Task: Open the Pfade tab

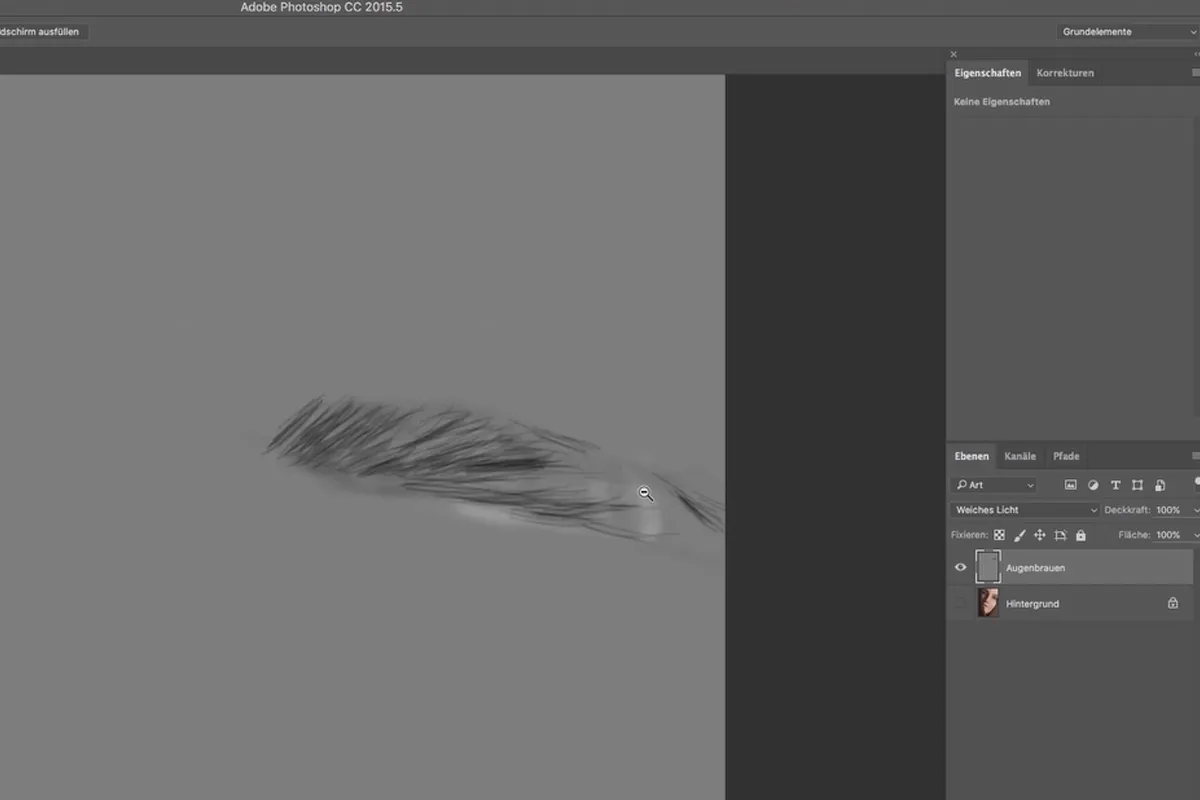Action: (1066, 456)
